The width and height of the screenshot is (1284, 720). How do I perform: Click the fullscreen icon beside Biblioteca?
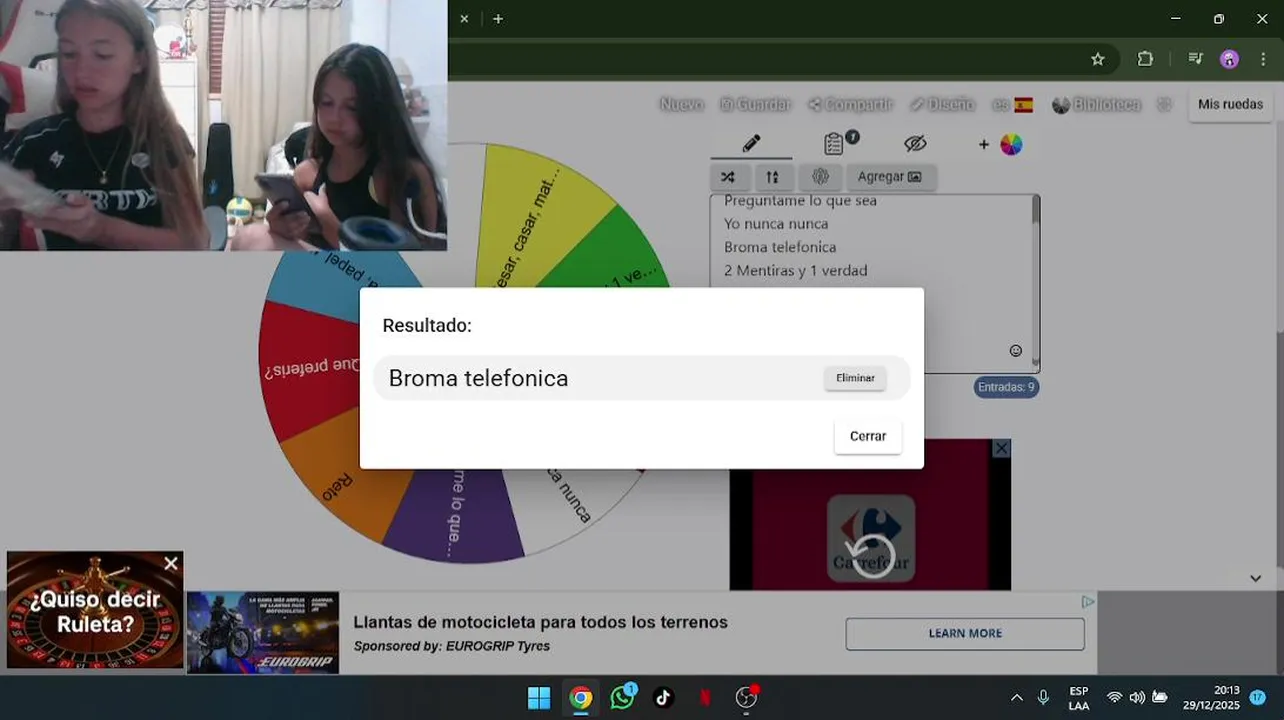[x=1163, y=104]
